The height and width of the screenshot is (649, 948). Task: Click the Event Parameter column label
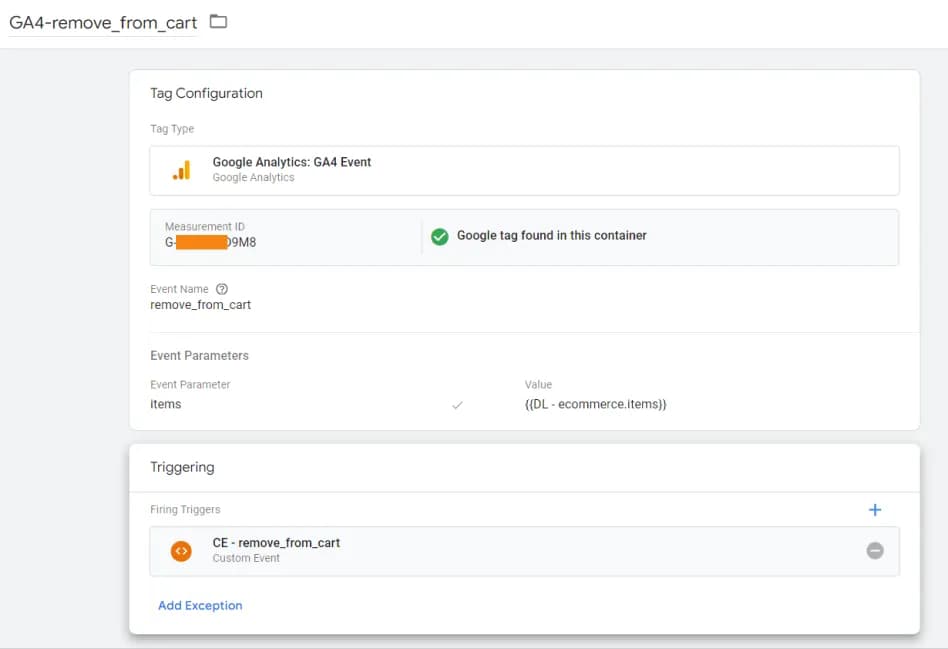(190, 385)
